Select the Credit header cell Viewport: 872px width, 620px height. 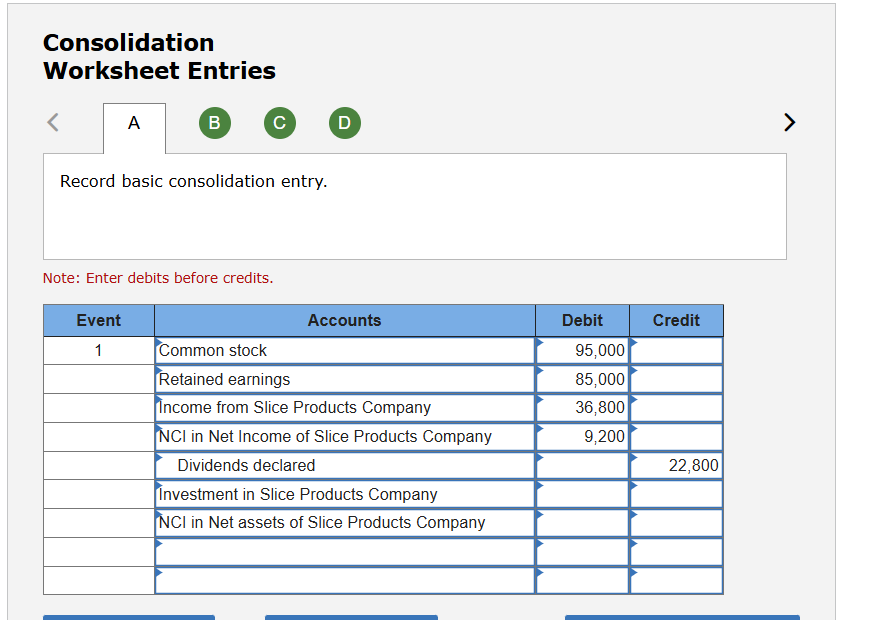[676, 320]
